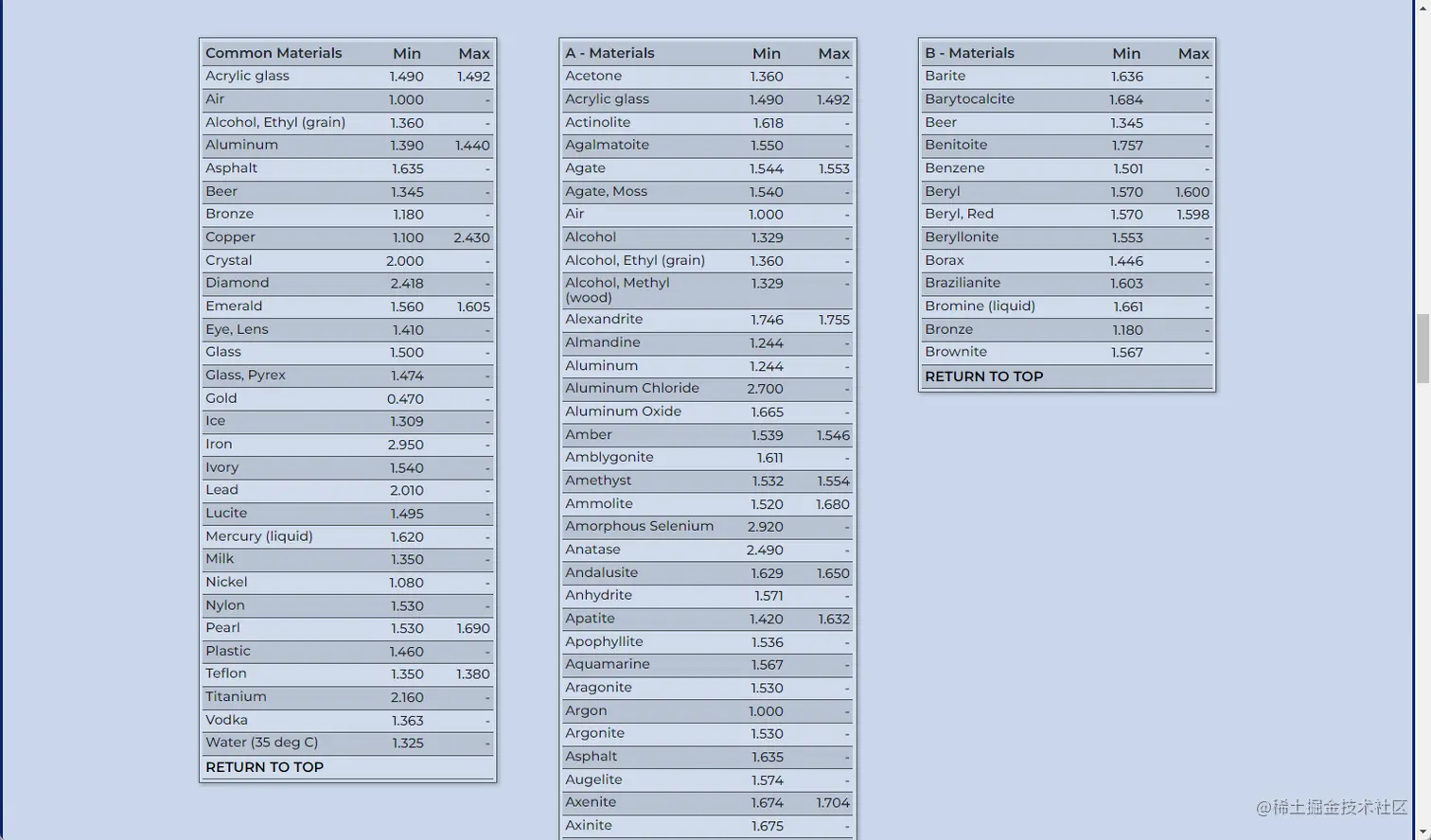Select the Barytocalcite row name
The width and height of the screenshot is (1431, 840).
[x=969, y=98]
